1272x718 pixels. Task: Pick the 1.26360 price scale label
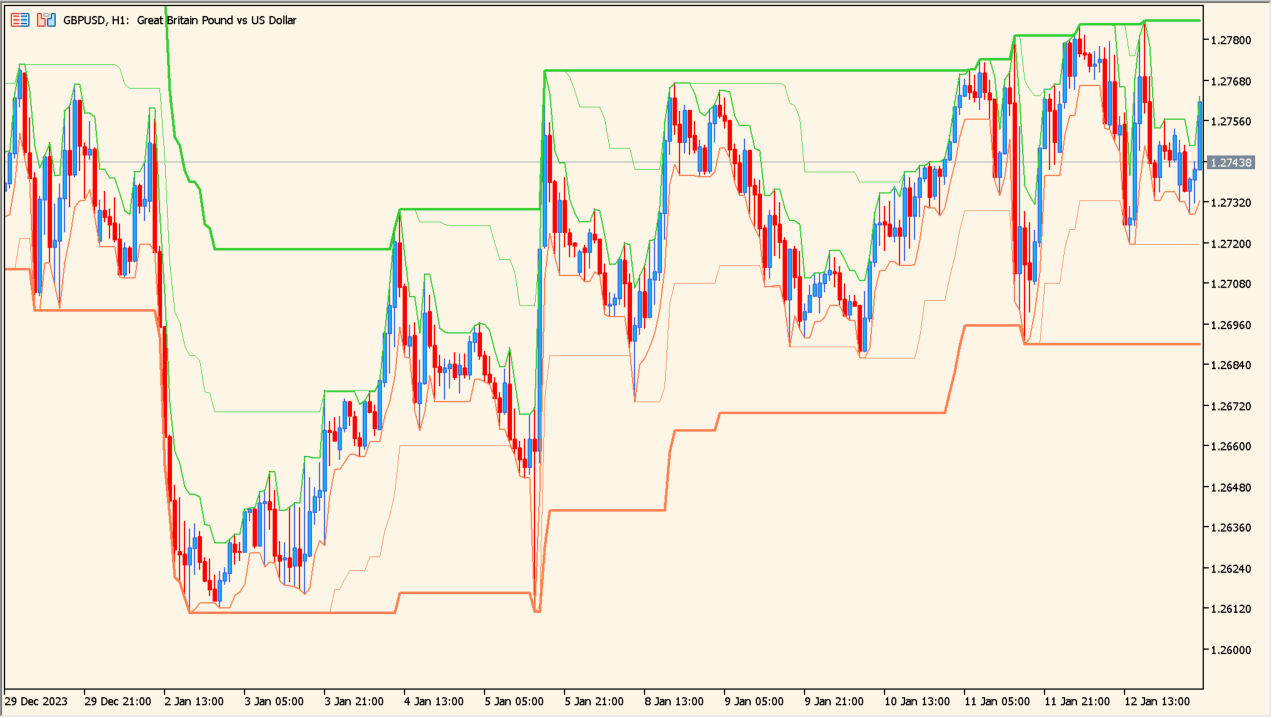1231,527
